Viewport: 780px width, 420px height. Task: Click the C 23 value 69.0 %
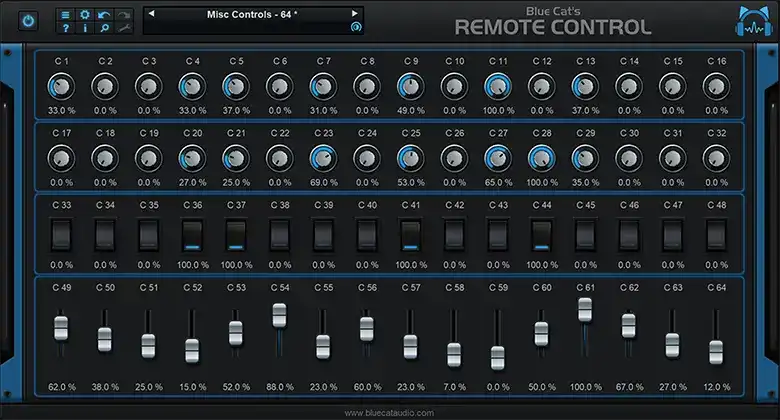click(323, 183)
